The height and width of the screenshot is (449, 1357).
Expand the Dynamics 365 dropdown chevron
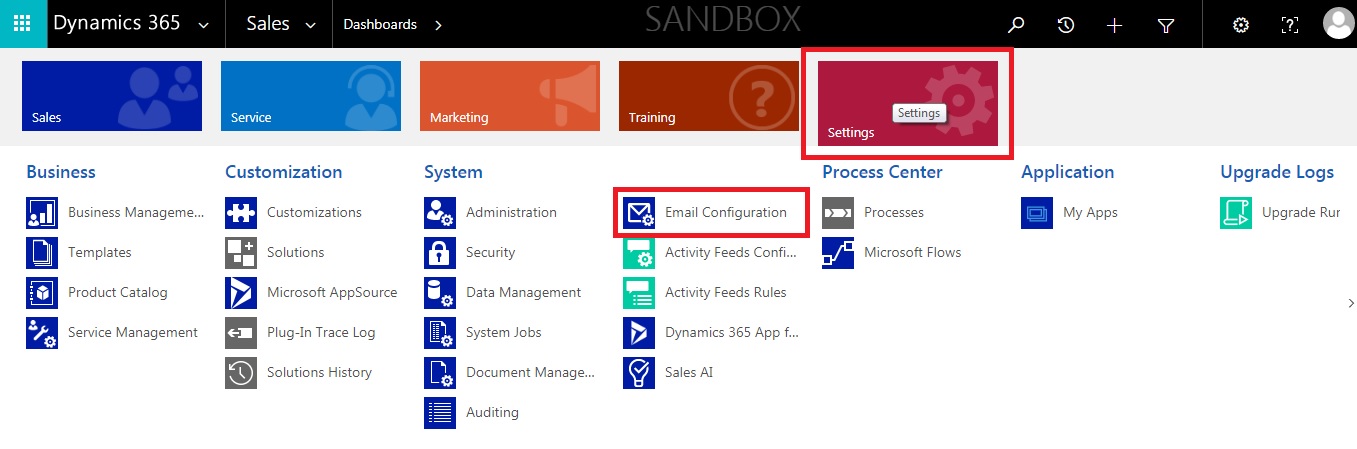point(204,25)
